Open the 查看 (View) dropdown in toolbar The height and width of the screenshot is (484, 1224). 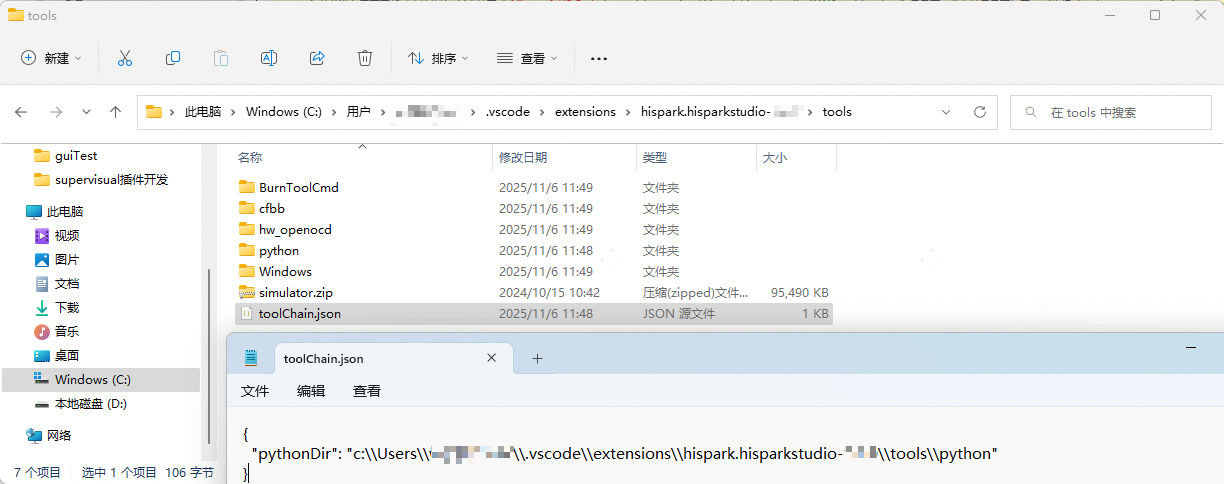point(527,58)
